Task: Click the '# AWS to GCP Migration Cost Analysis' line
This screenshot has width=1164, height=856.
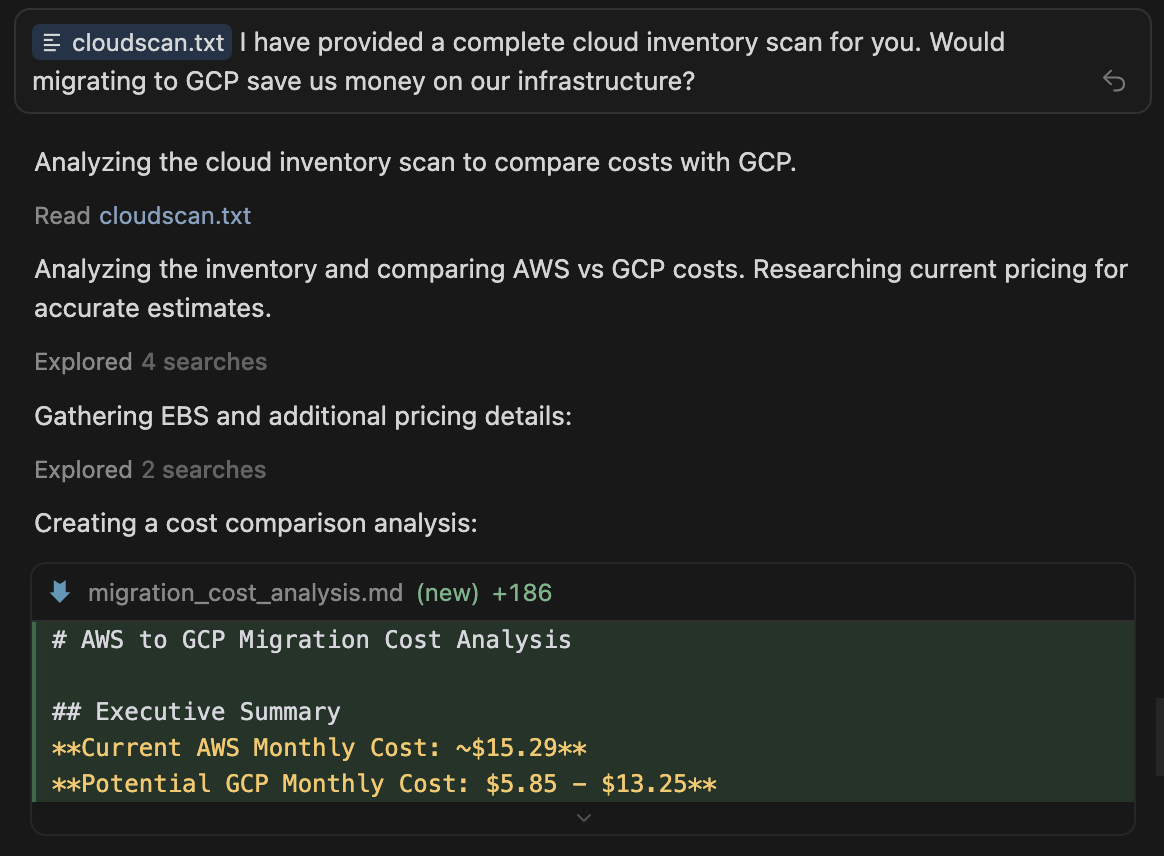Action: click(x=312, y=639)
